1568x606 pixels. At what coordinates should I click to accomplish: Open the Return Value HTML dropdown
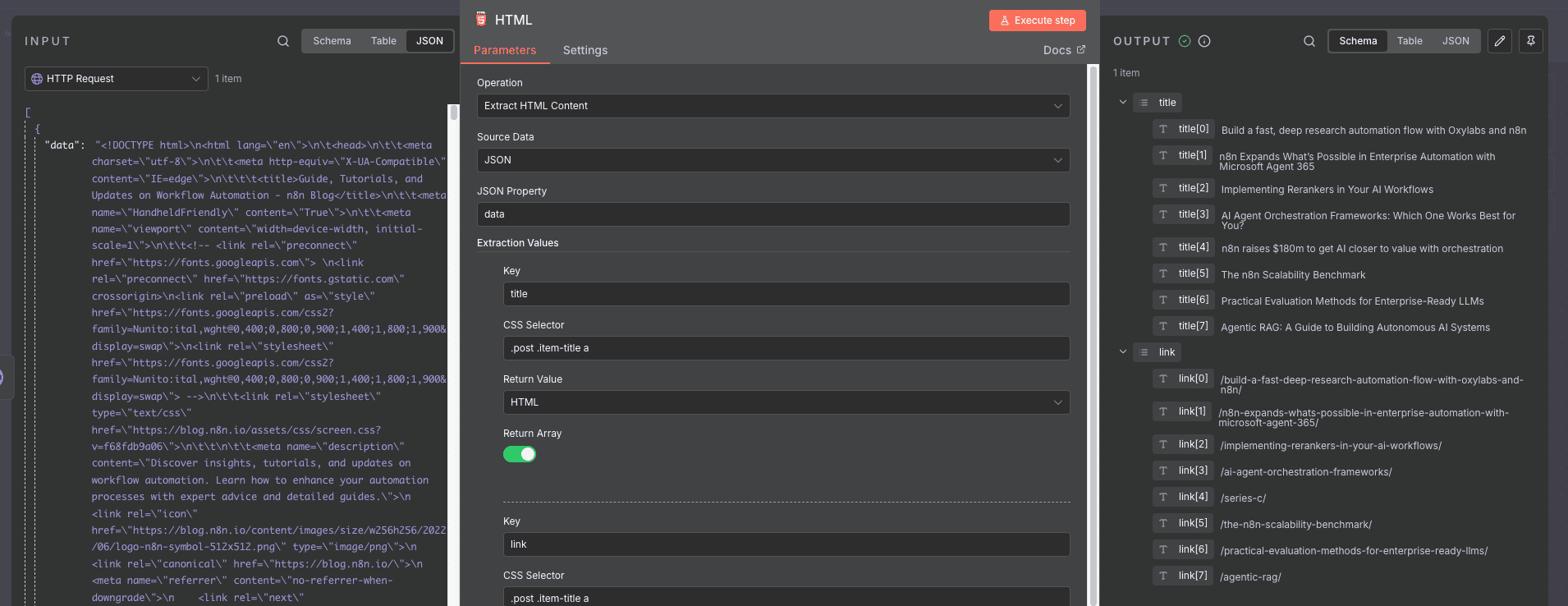coord(786,402)
